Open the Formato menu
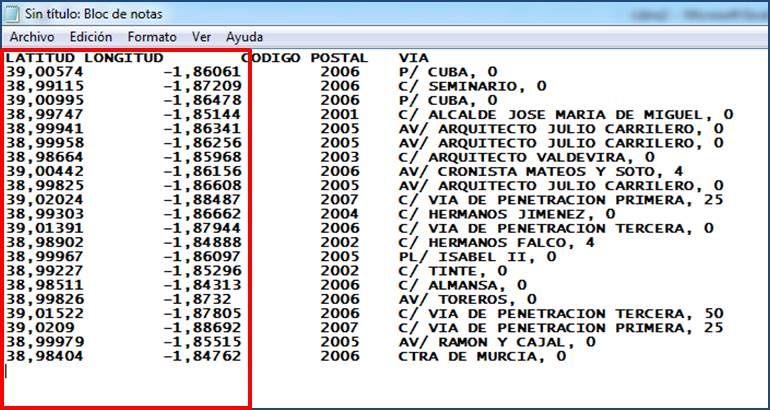This screenshot has width=770, height=410. (152, 36)
